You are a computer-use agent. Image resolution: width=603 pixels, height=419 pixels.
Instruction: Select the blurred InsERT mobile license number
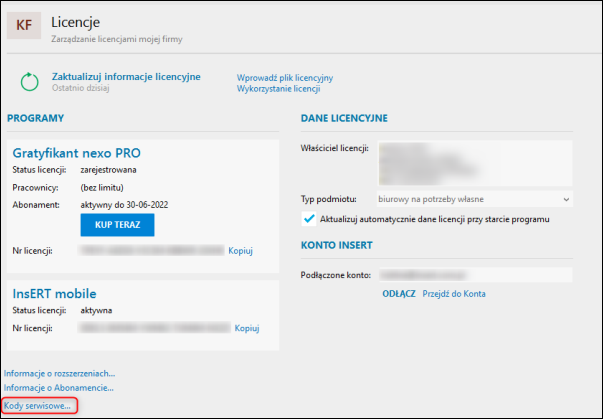(155, 328)
